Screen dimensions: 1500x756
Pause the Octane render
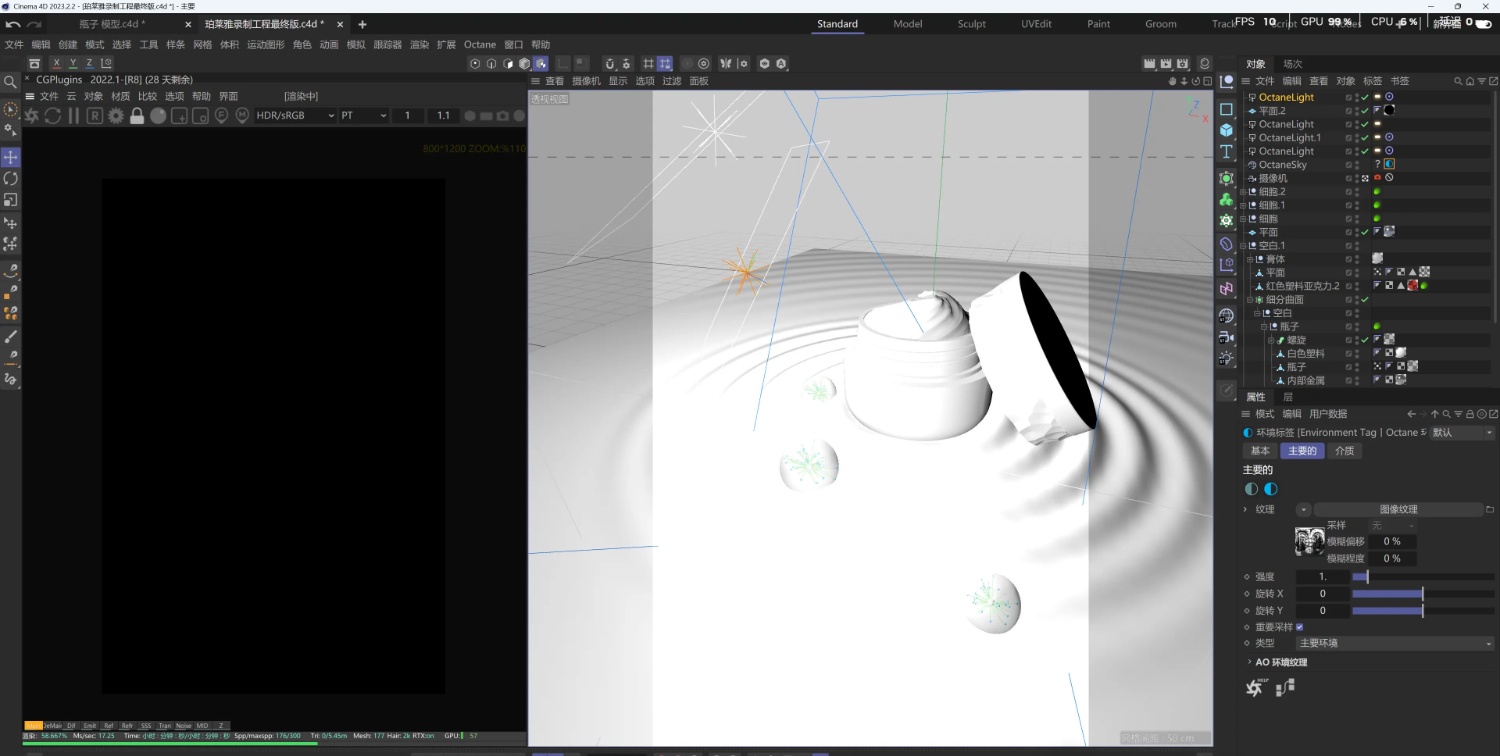[73, 116]
